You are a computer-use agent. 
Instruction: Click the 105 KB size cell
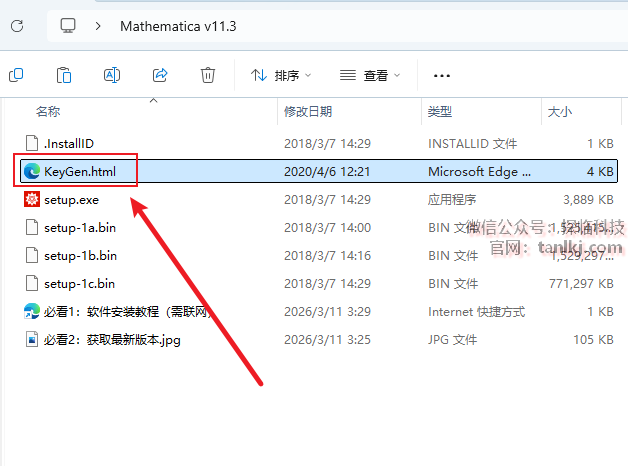(594, 339)
